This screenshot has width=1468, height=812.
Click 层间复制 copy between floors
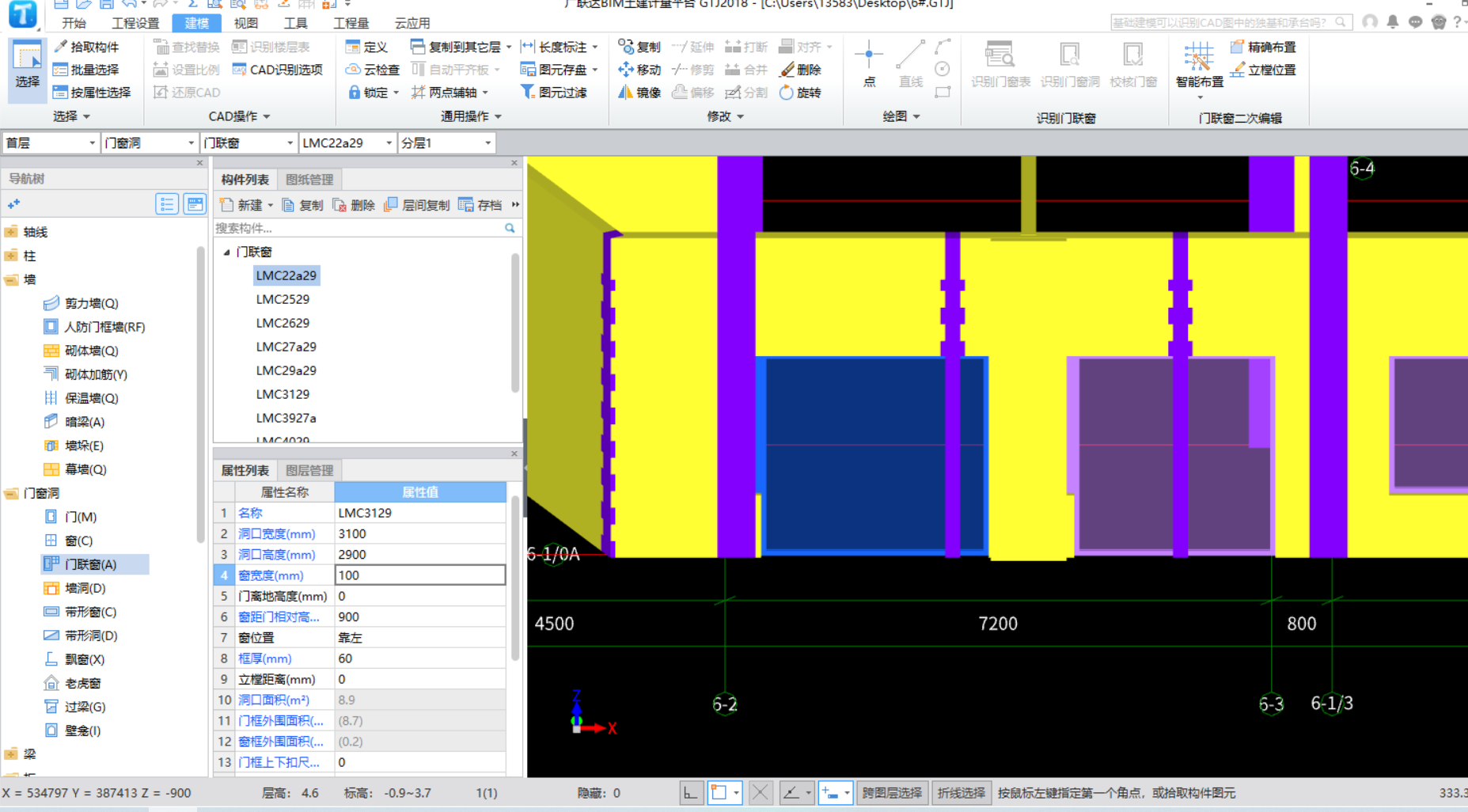click(416, 205)
